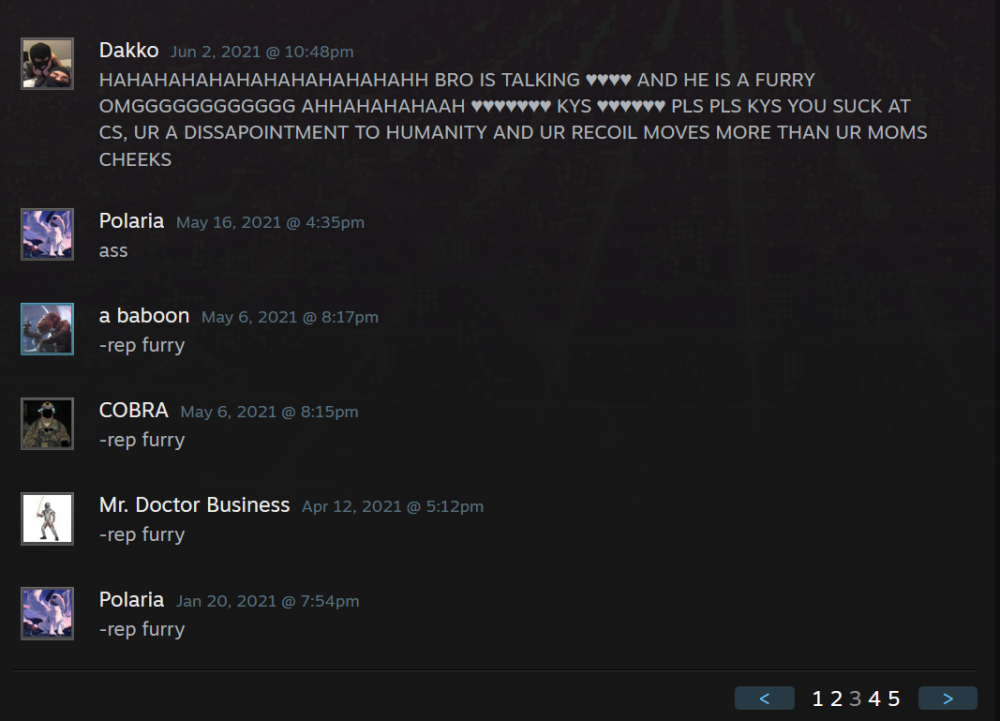
Task: Click Polaria username on the Jan 20 comment
Action: tap(131, 600)
